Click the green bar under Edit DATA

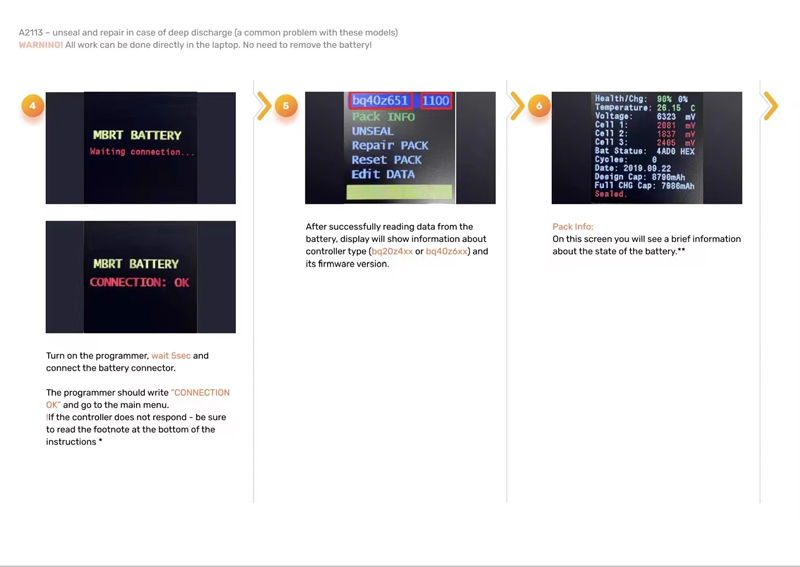(x=399, y=192)
